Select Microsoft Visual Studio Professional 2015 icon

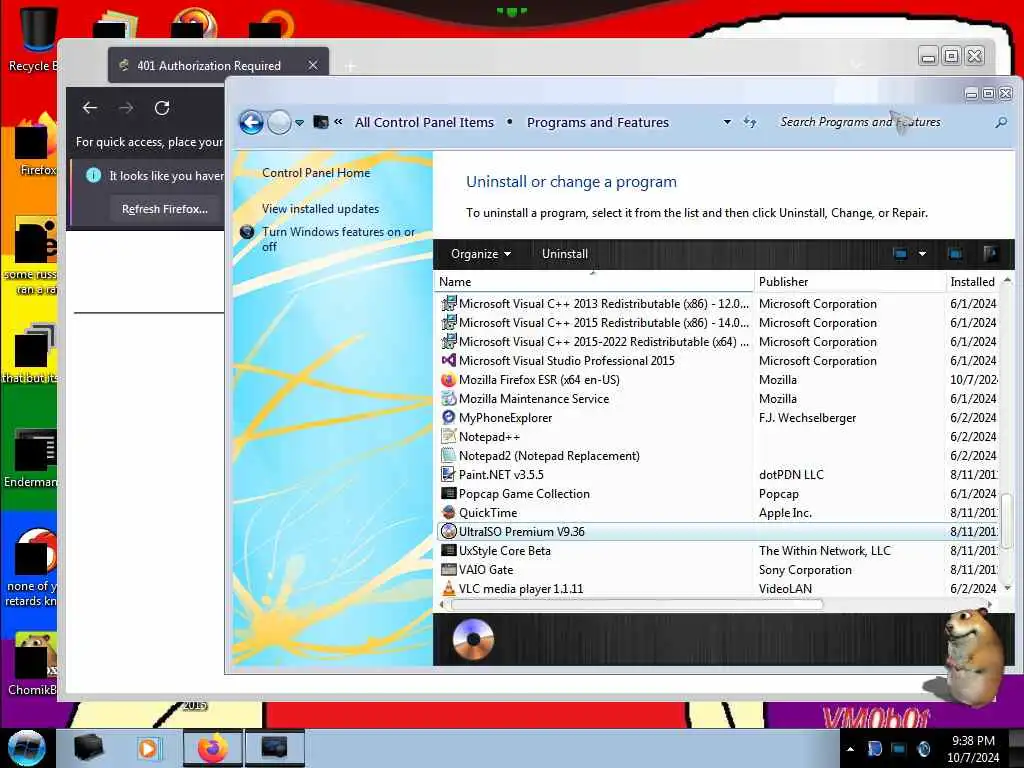449,360
